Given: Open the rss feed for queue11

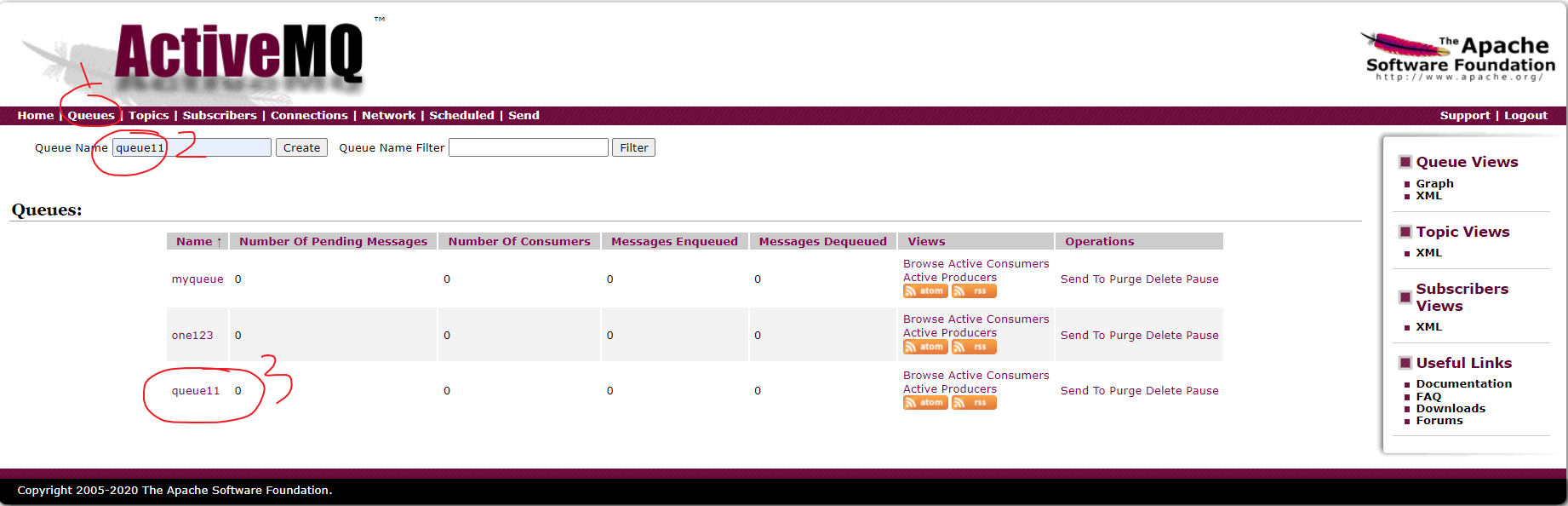Looking at the screenshot, I should [x=974, y=403].
